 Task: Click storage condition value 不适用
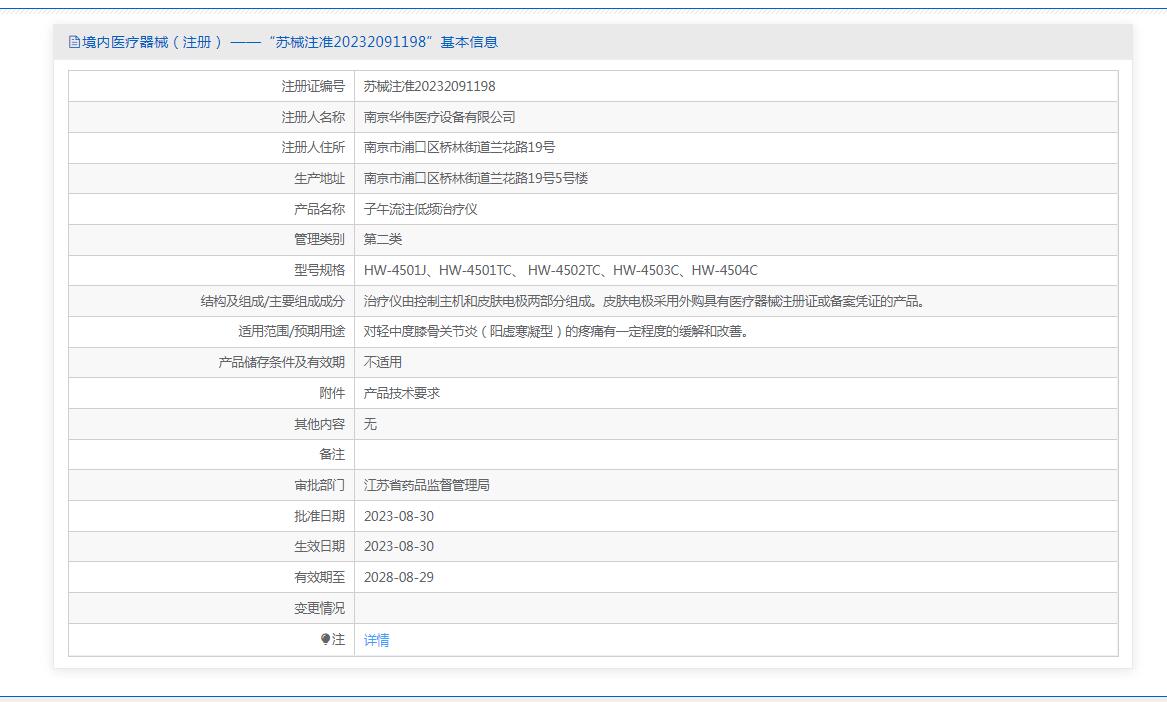click(383, 363)
